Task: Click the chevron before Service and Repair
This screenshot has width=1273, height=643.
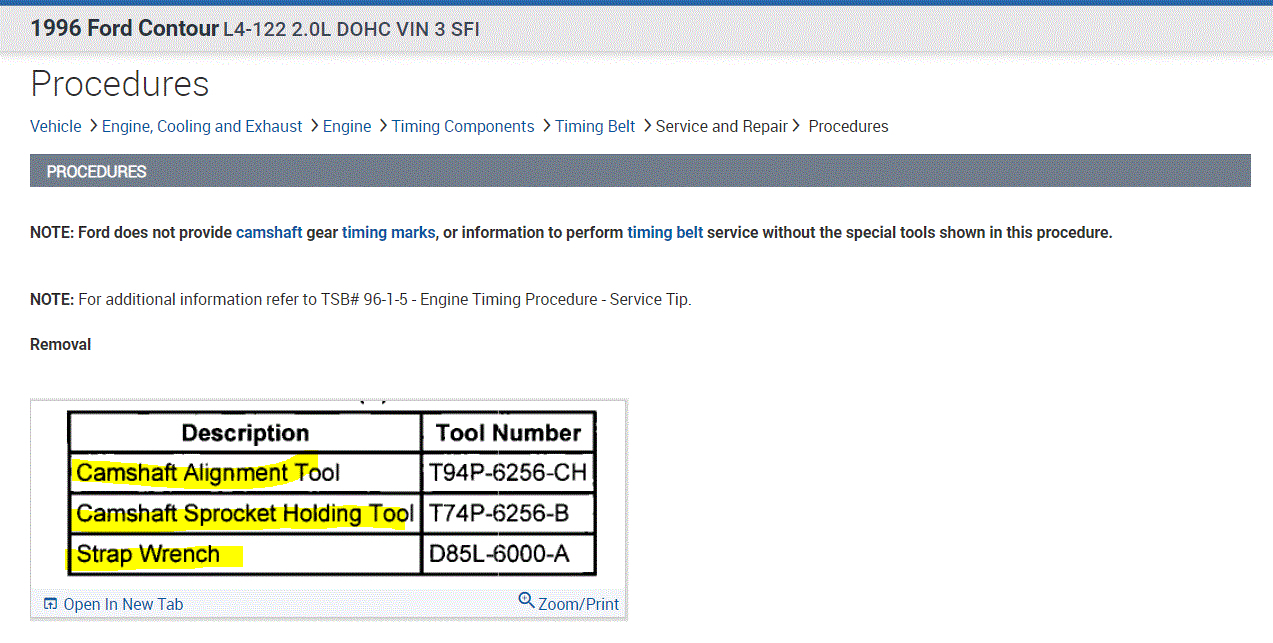Action: 646,126
